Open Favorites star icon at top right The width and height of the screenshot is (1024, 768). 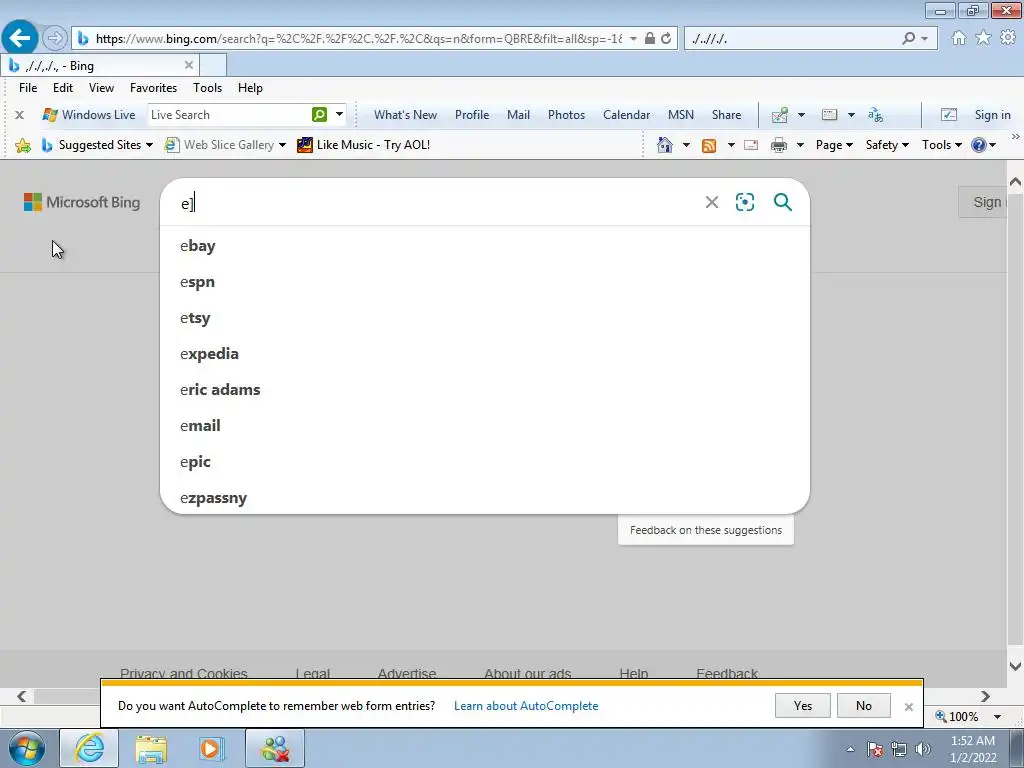[x=983, y=38]
